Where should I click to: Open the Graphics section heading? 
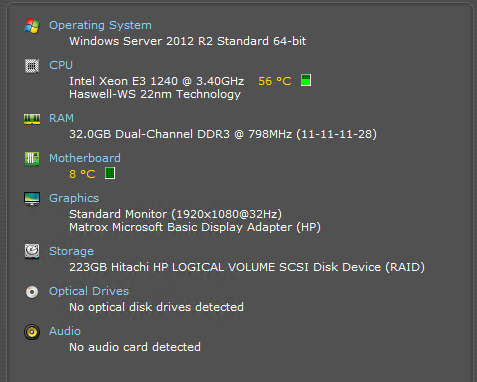click(x=74, y=198)
